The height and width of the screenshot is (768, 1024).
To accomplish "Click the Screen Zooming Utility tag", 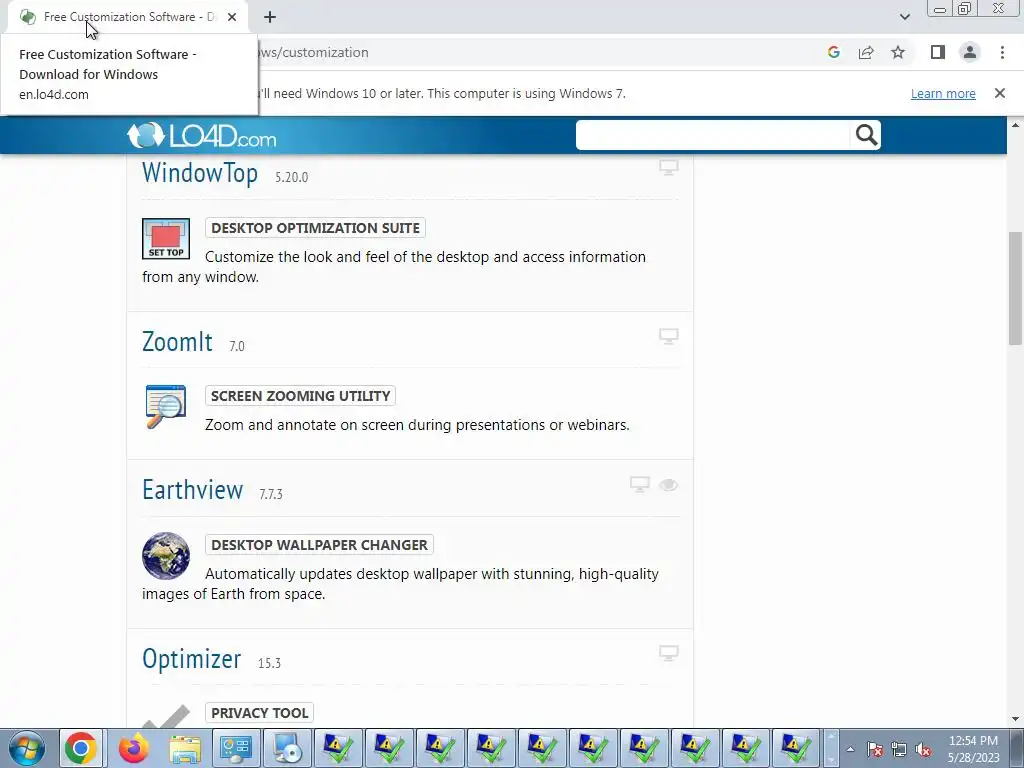I will 300,396.
